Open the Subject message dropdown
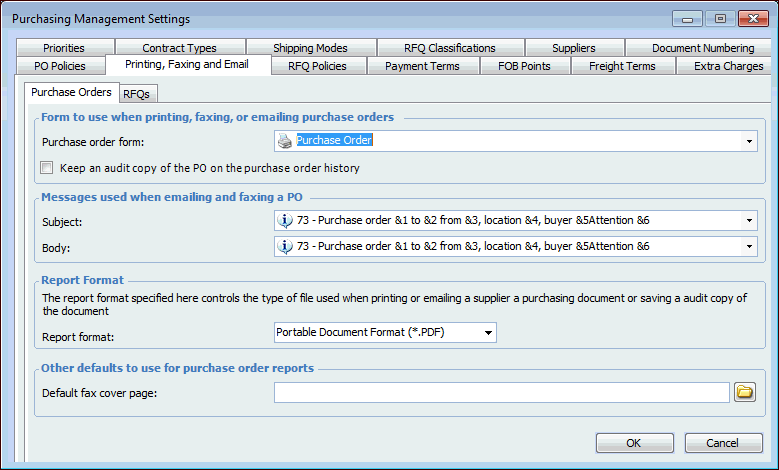 click(x=749, y=220)
